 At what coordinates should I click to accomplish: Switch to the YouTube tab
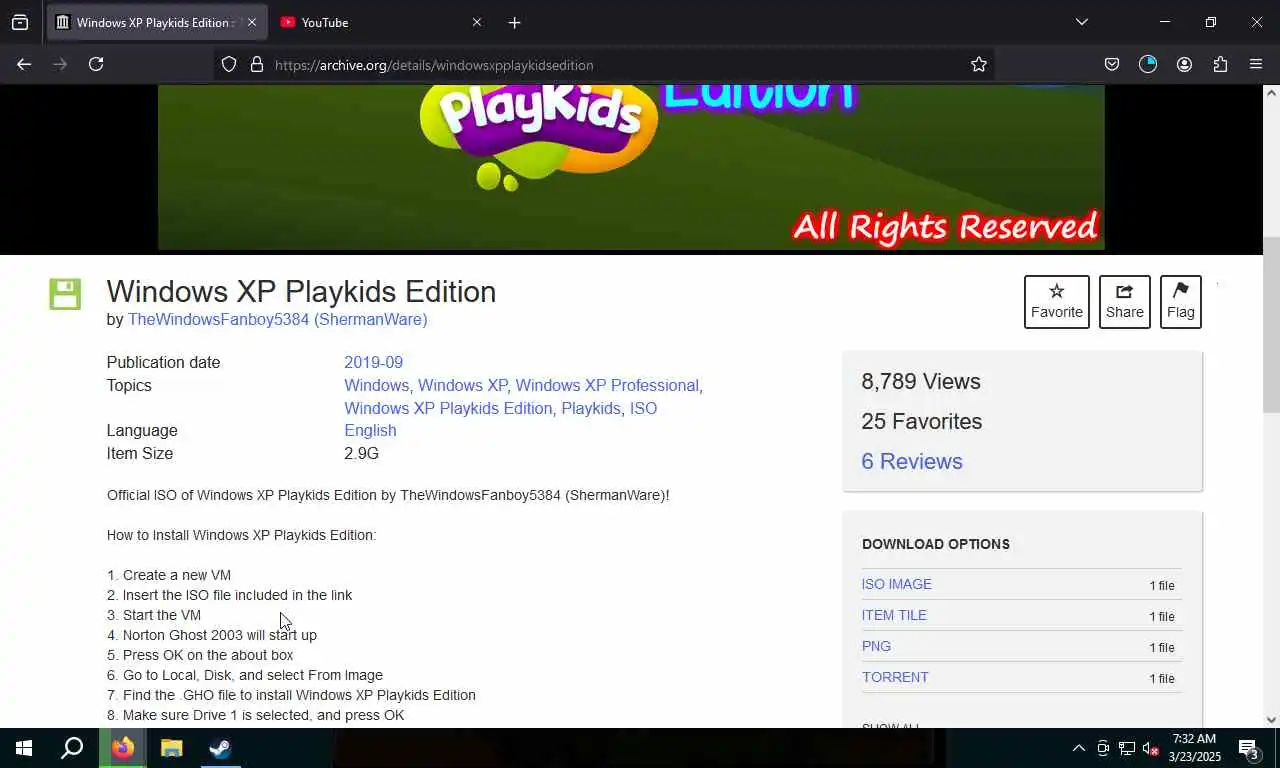tap(381, 22)
